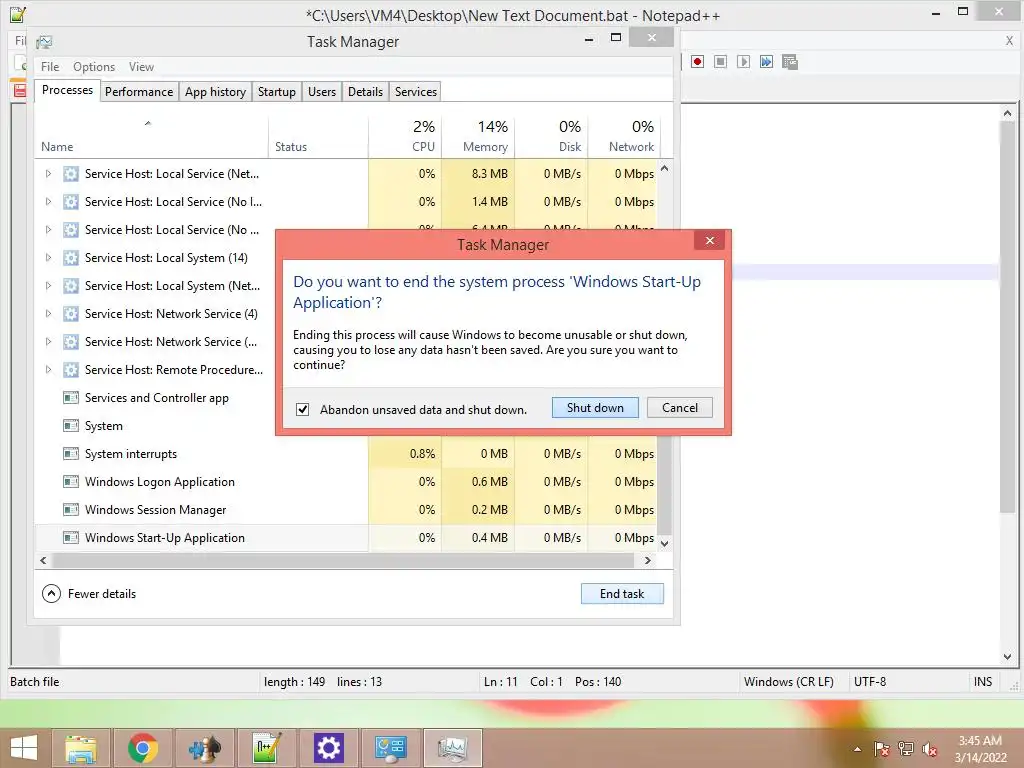
Task: Show hidden icons in the system tray
Action: [857, 749]
